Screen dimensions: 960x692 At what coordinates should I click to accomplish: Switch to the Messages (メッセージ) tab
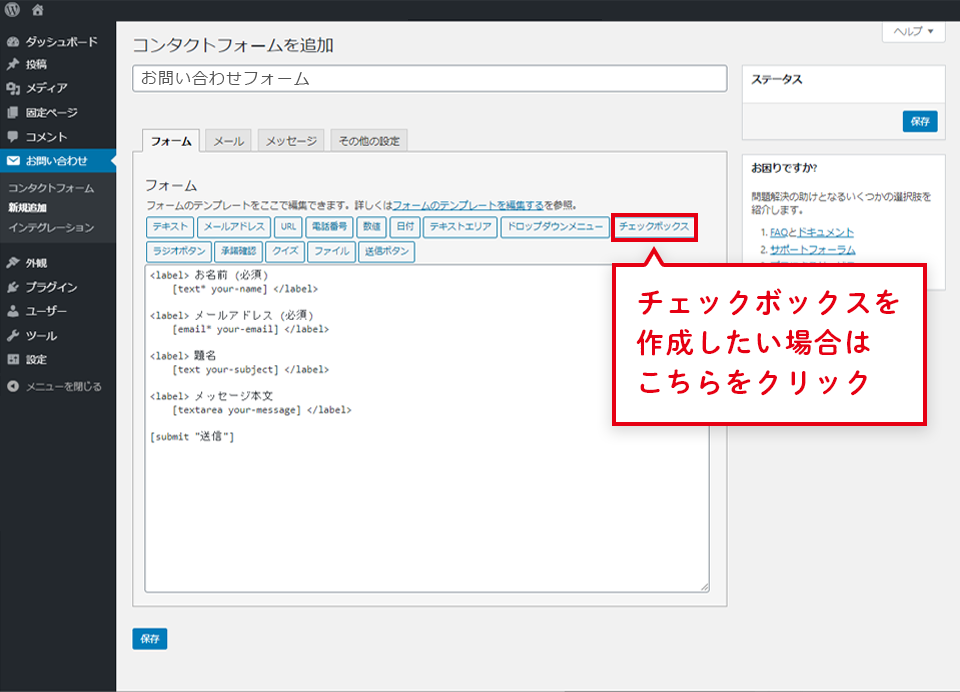[x=291, y=141]
